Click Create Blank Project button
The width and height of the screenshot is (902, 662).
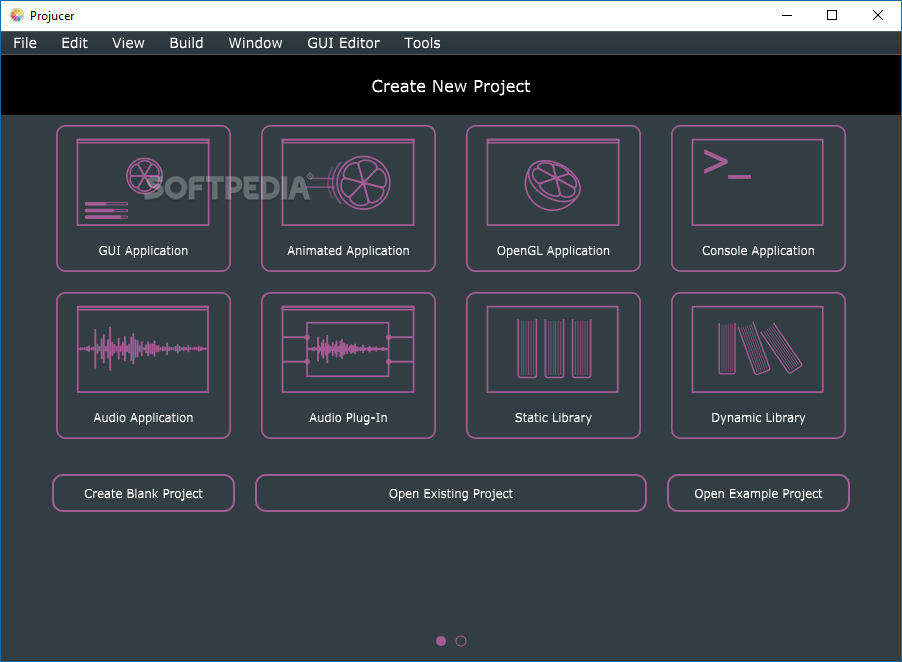coord(143,493)
